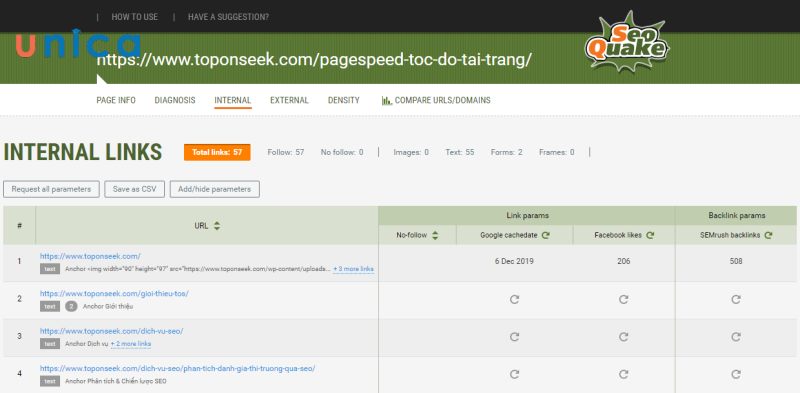Load Google cachedate for dich-vu-seo row
800x393 pixels.
[x=514, y=337]
